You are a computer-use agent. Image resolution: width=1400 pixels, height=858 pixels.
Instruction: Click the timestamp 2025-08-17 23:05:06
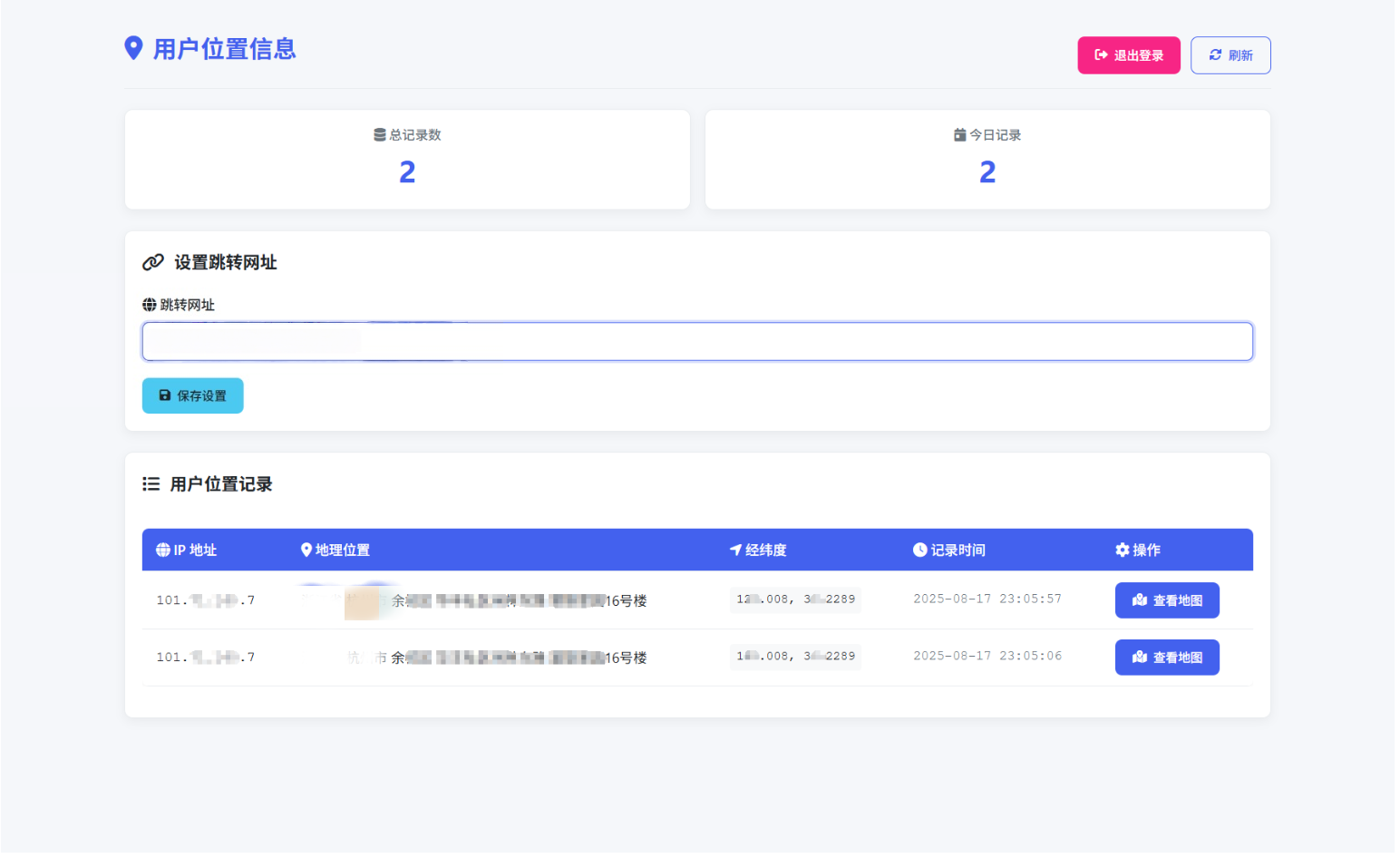click(987, 657)
